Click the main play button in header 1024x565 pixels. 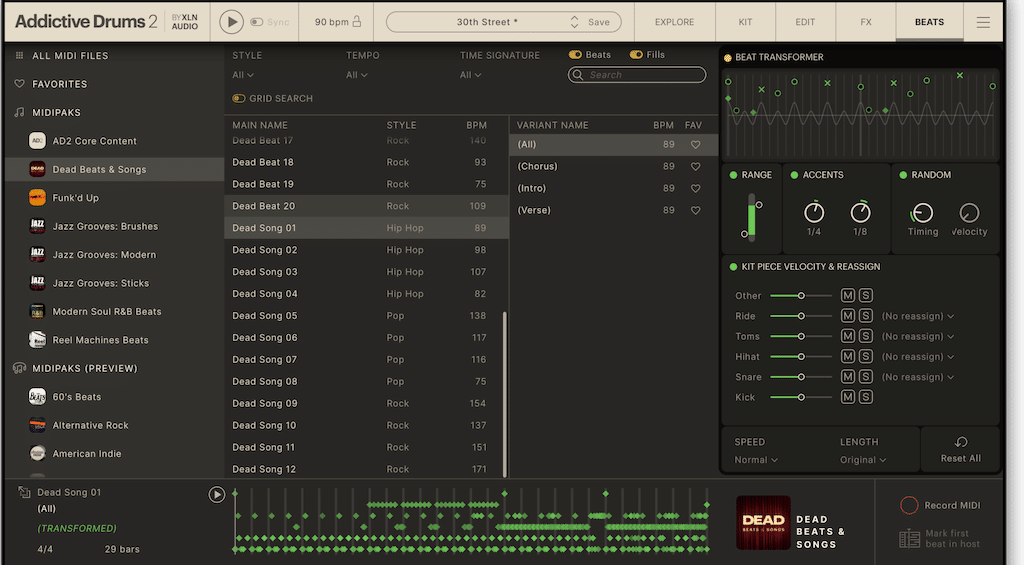tap(231, 22)
